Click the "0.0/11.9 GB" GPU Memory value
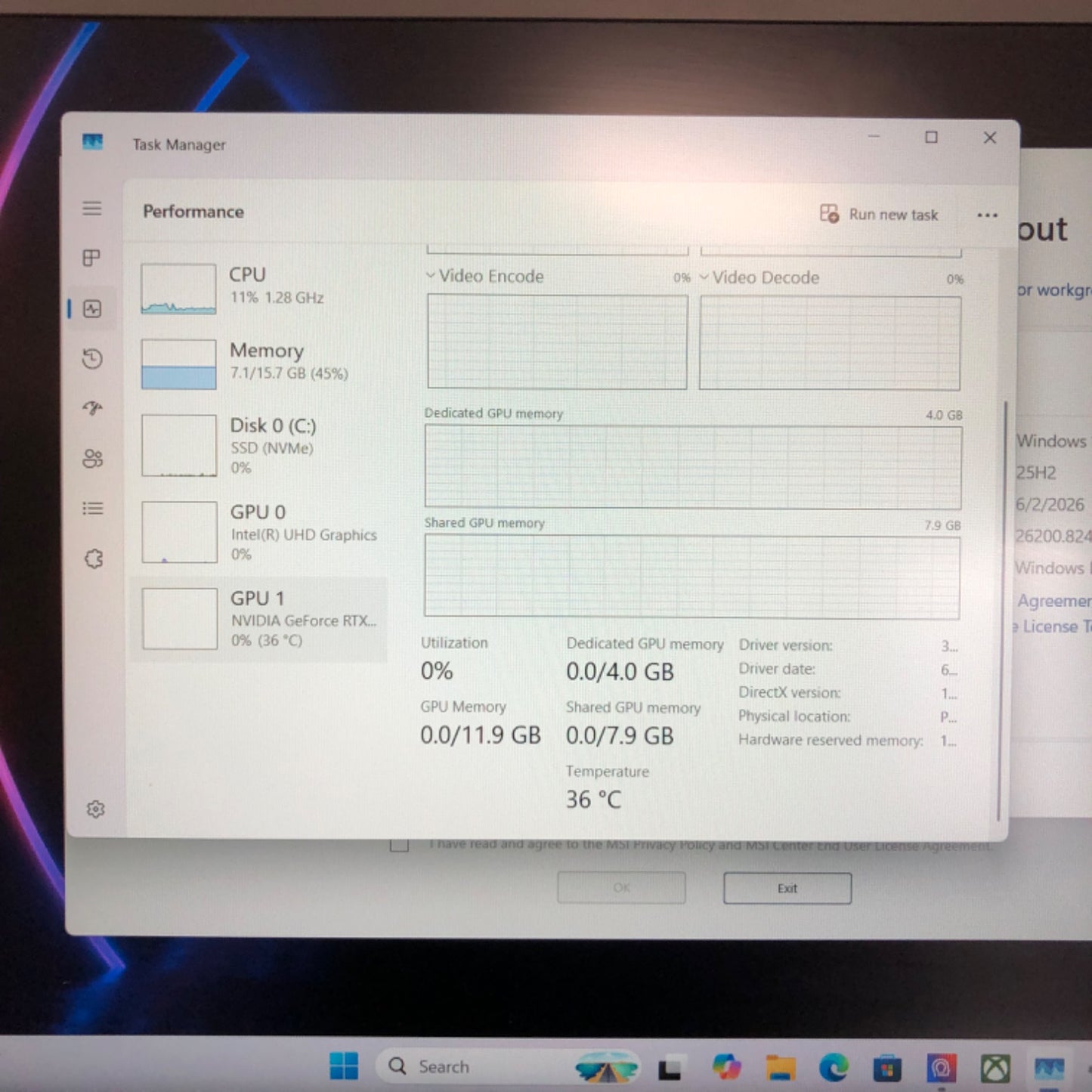 (x=481, y=735)
